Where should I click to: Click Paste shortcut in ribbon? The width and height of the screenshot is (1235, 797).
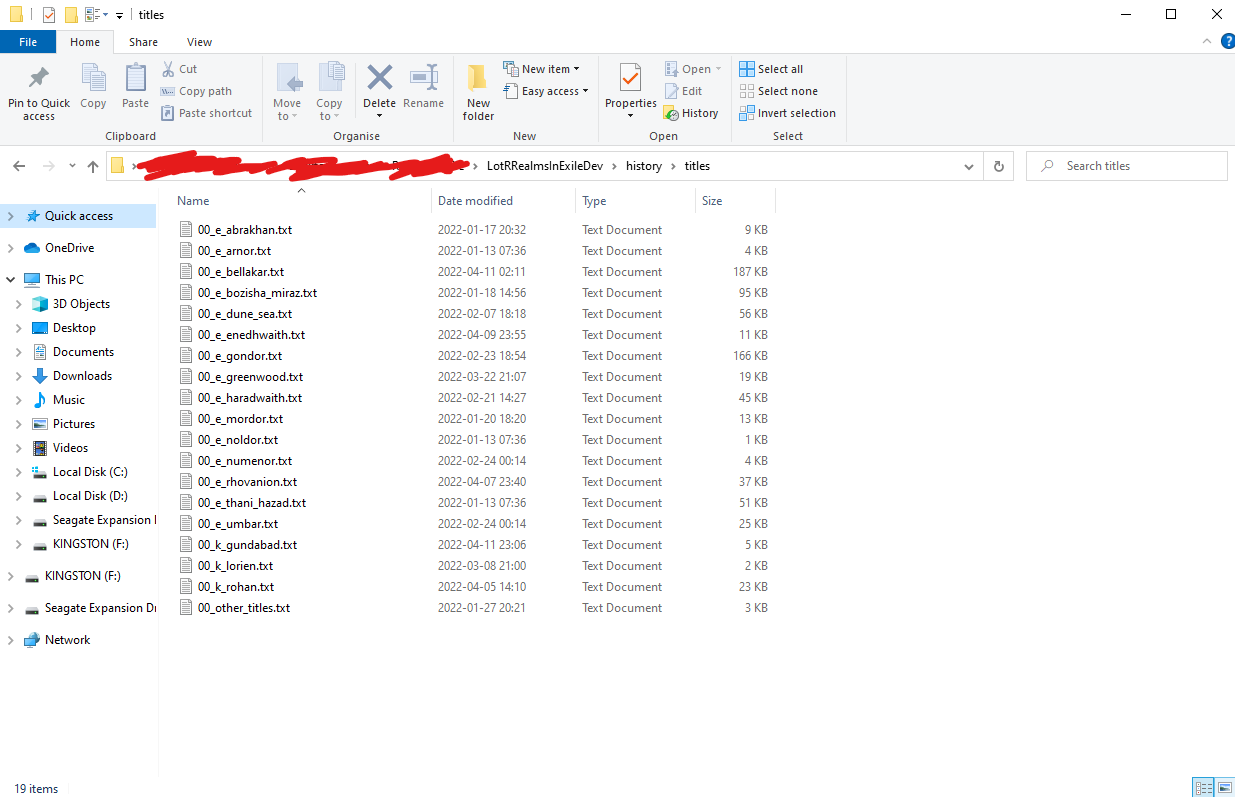pos(206,113)
